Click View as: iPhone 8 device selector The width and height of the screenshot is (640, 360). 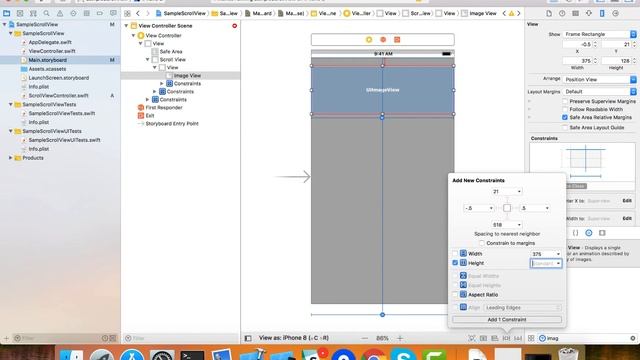294,338
